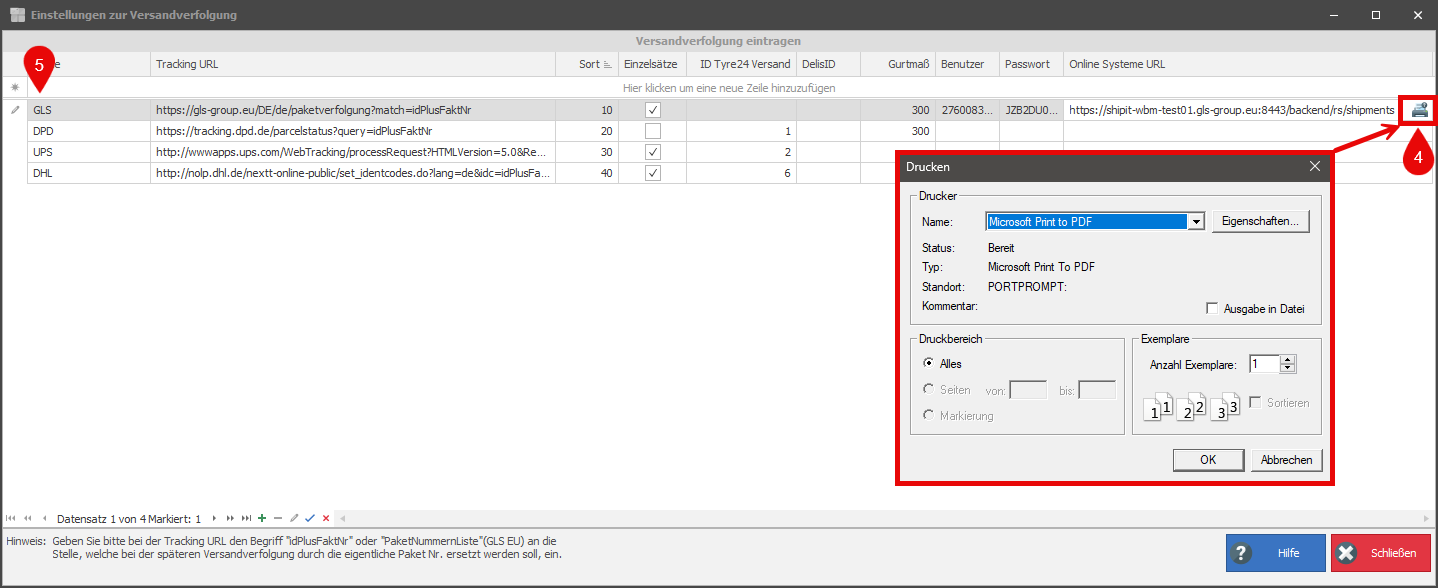Select the Seiten print range option
The image size is (1438, 588).
930,390
